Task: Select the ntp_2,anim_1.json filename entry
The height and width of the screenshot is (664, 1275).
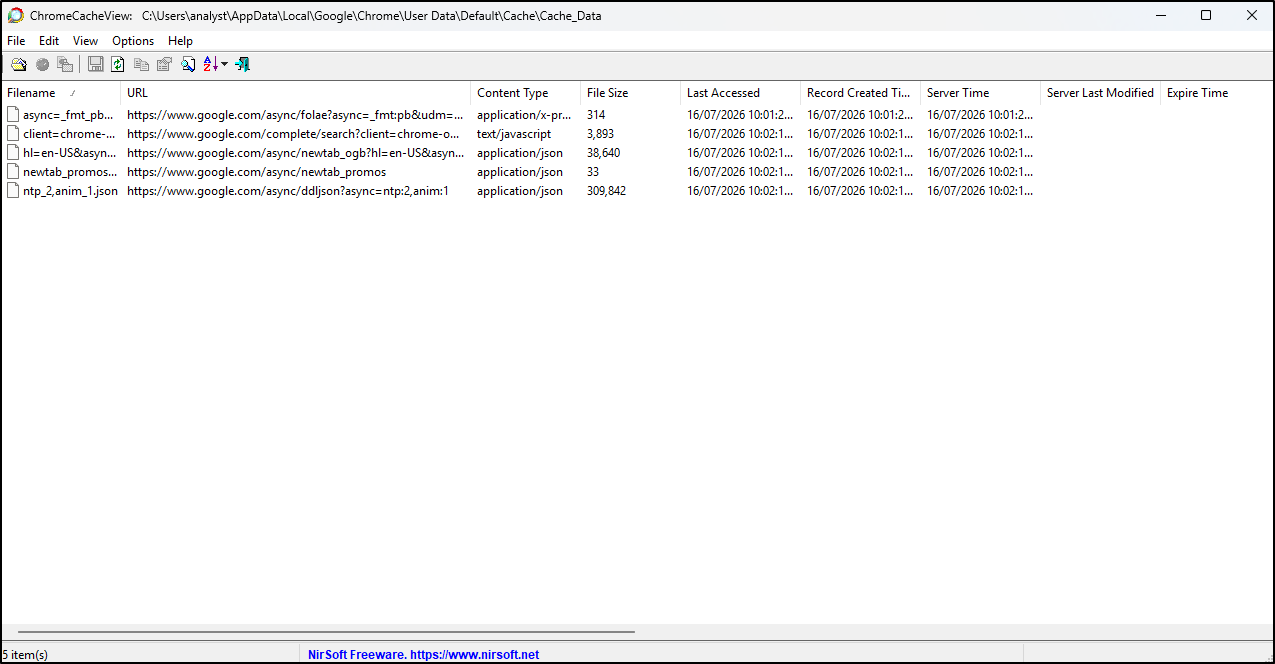Action: click(x=70, y=191)
